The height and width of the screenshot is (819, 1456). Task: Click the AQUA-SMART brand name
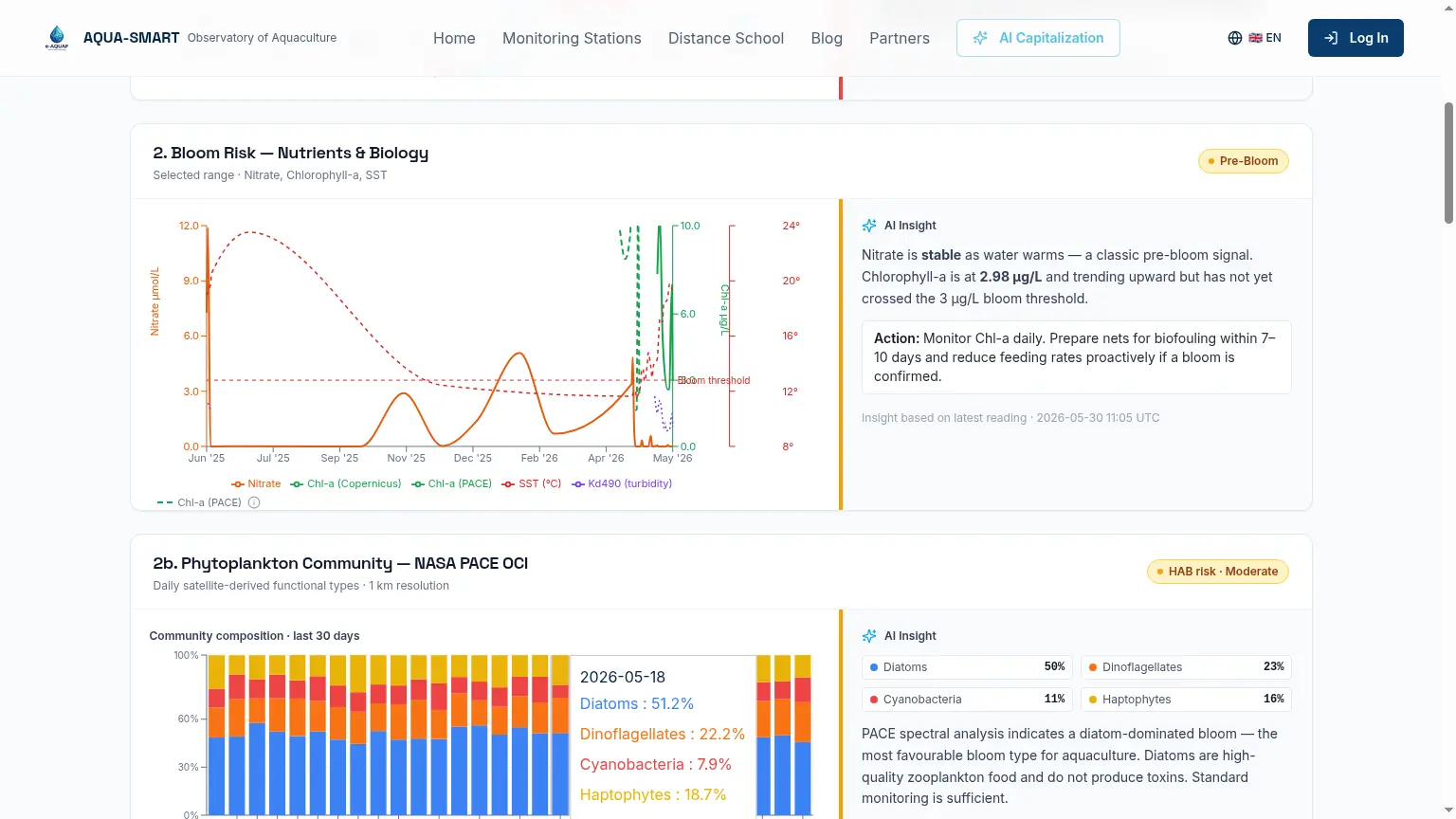point(131,38)
